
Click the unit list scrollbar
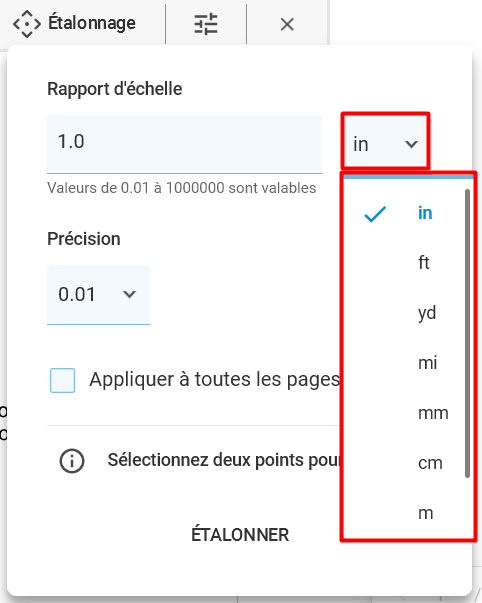tap(467, 333)
